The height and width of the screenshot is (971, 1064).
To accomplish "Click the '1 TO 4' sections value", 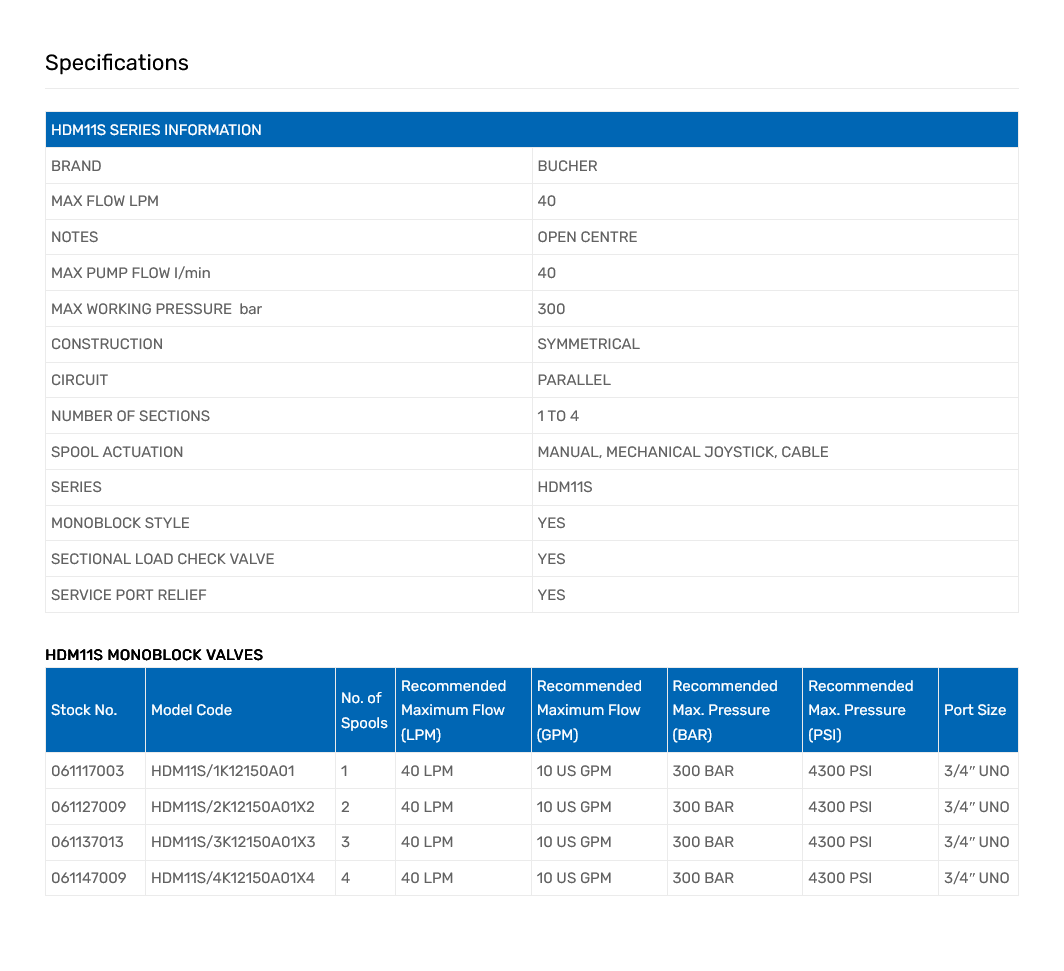I will coord(558,416).
